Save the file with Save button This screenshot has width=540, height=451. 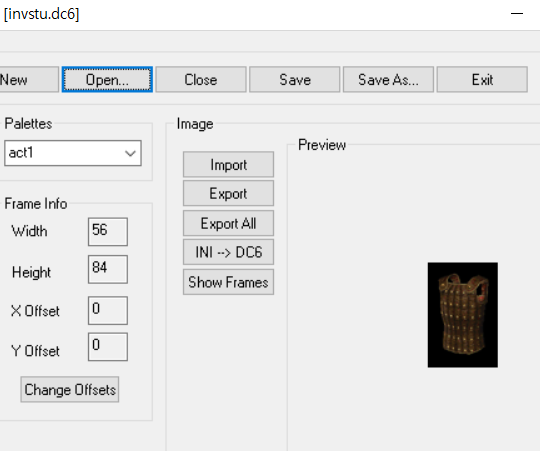click(295, 80)
